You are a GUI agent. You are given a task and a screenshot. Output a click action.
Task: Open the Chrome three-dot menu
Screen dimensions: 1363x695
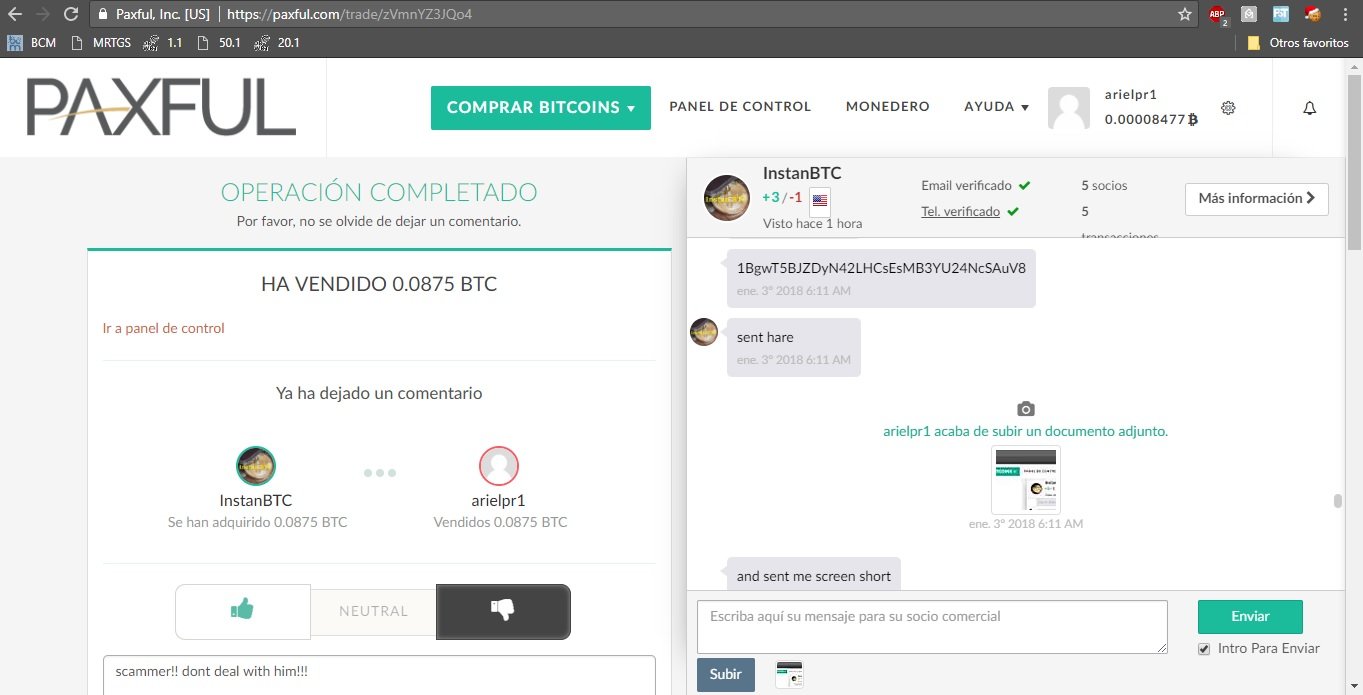pyautogui.click(x=1344, y=15)
